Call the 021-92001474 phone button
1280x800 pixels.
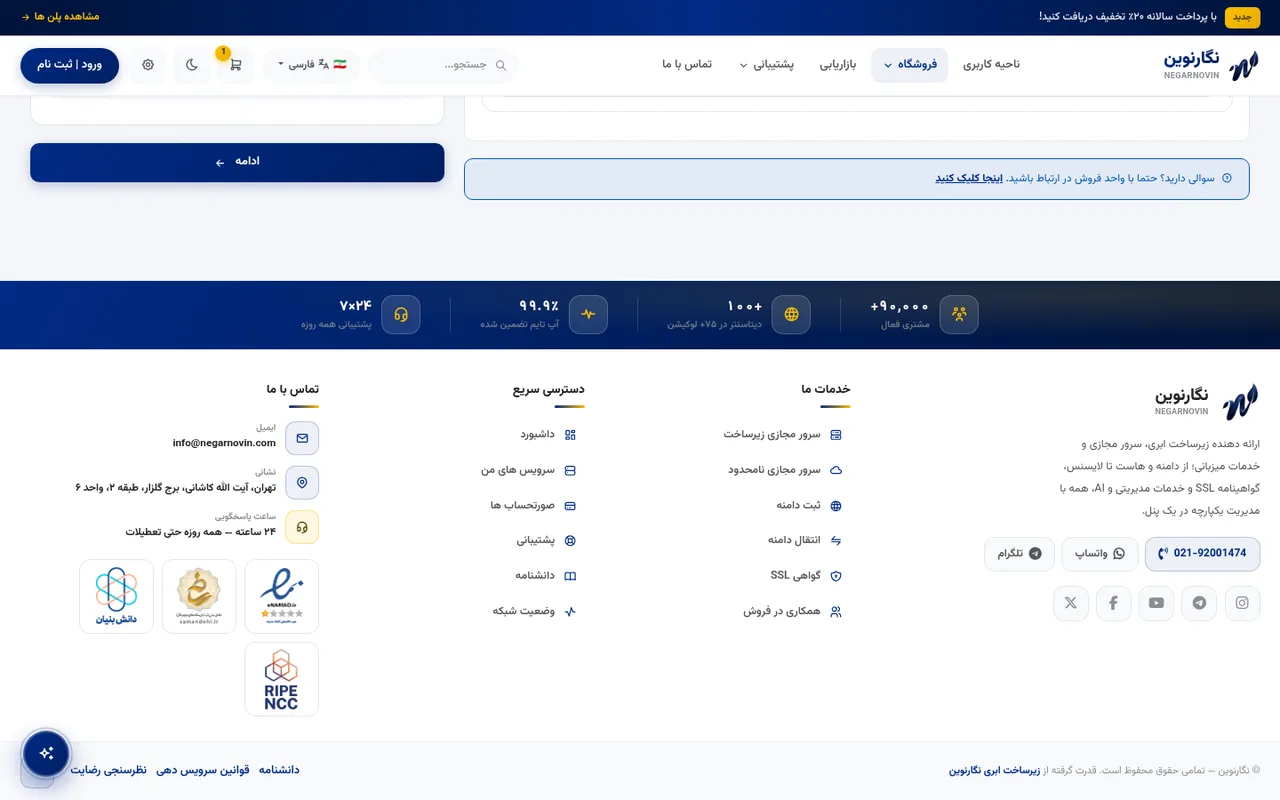(1203, 554)
